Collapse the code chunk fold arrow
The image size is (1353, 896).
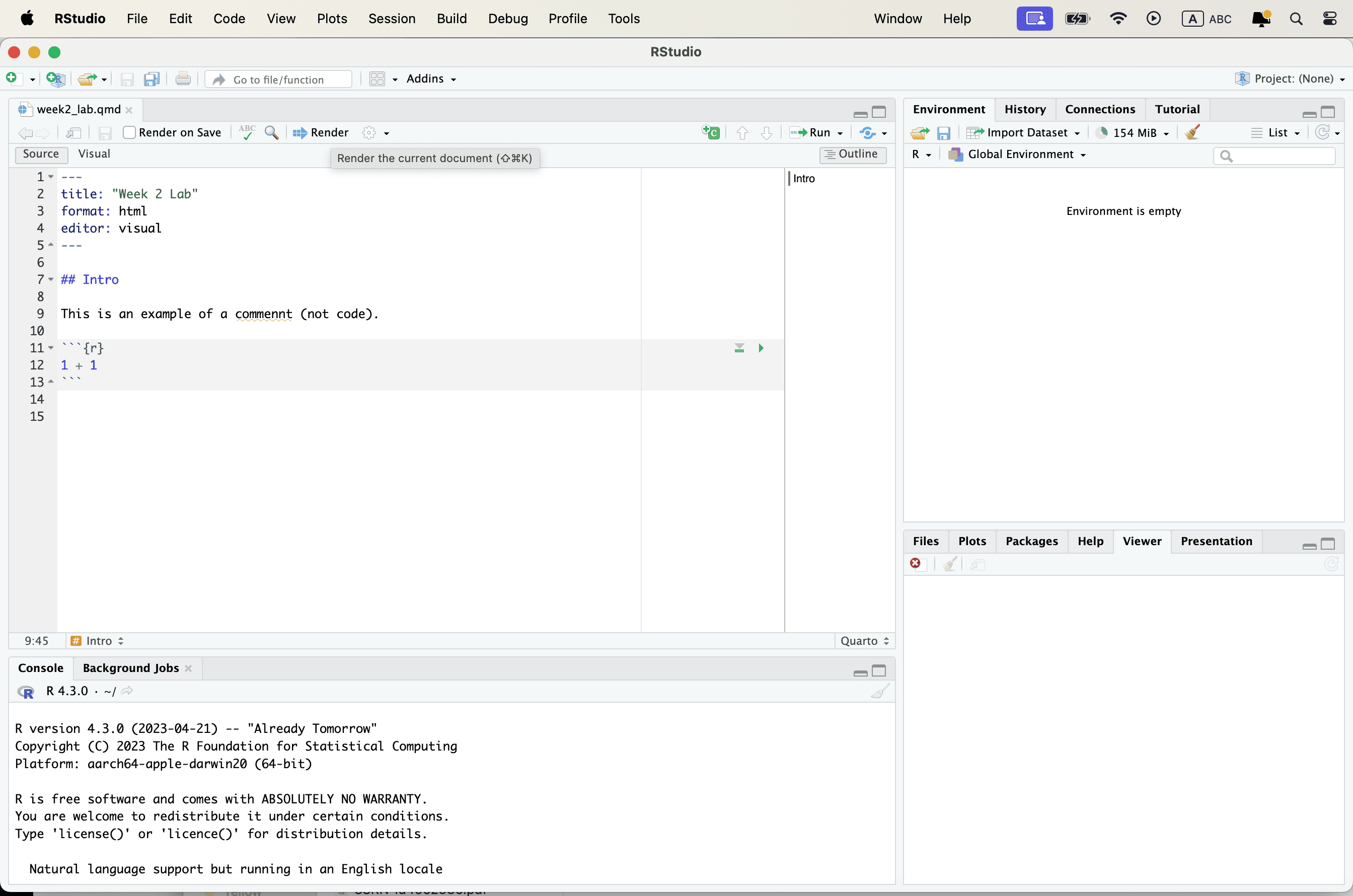[x=51, y=347]
